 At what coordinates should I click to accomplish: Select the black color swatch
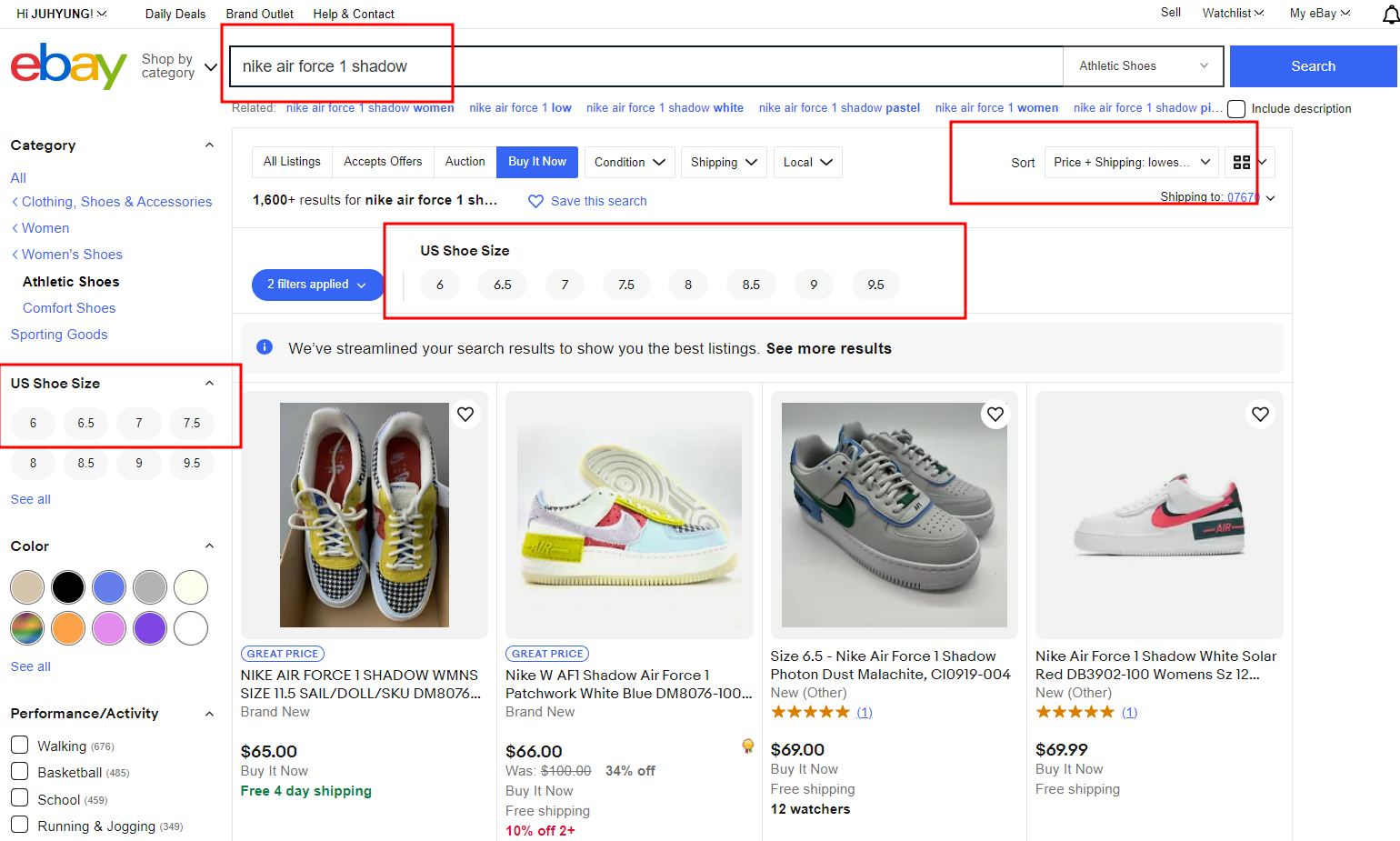tap(68, 587)
